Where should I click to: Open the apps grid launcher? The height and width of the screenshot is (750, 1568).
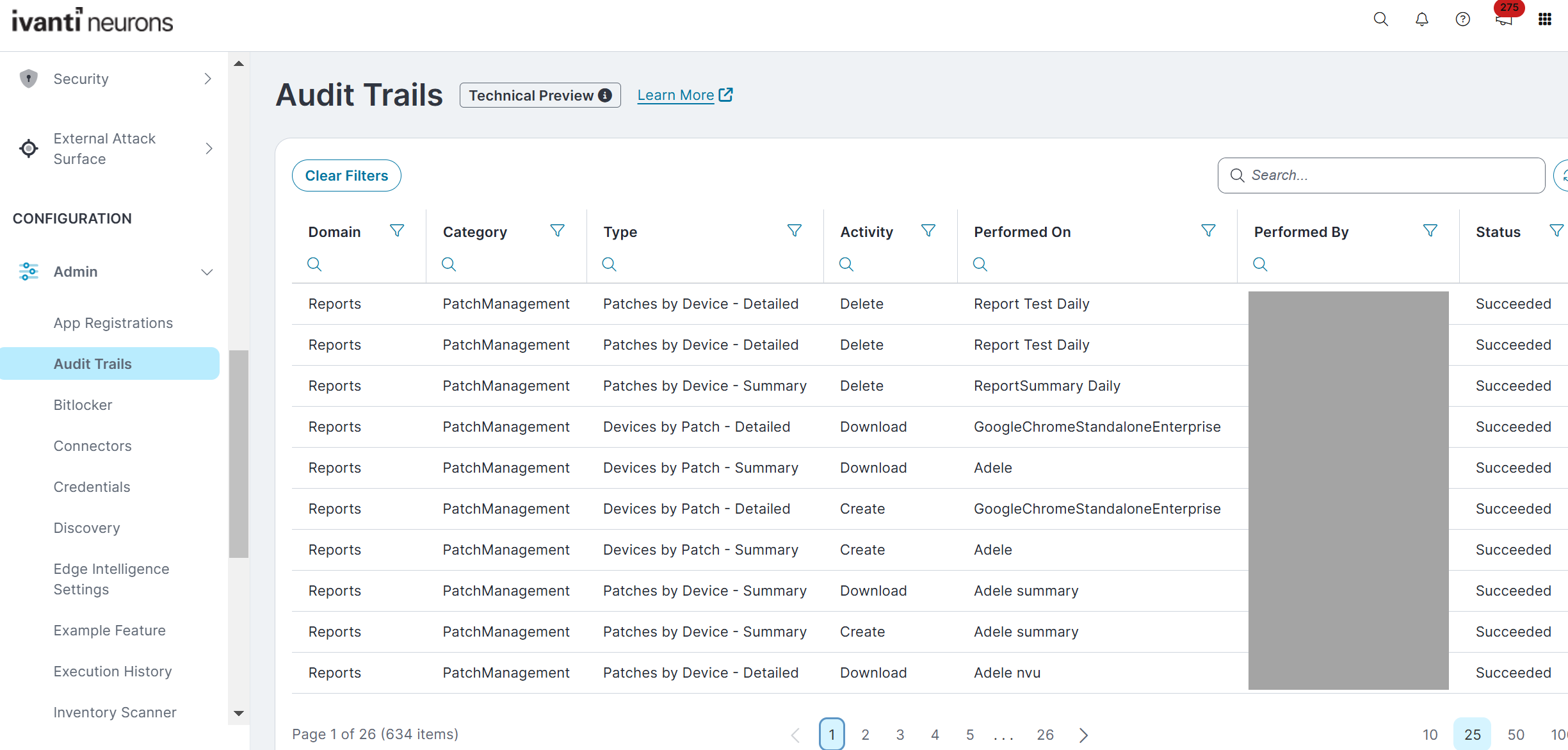pyautogui.click(x=1545, y=19)
